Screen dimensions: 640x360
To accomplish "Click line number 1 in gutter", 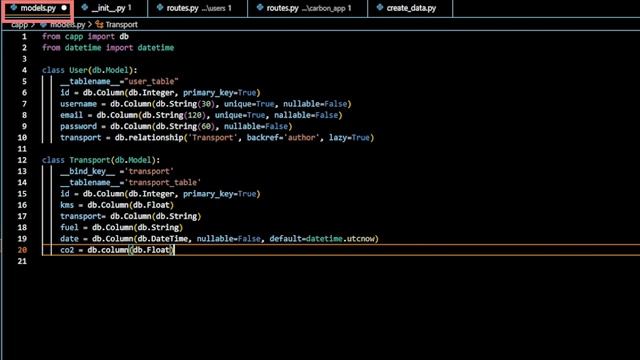I will [24, 36].
